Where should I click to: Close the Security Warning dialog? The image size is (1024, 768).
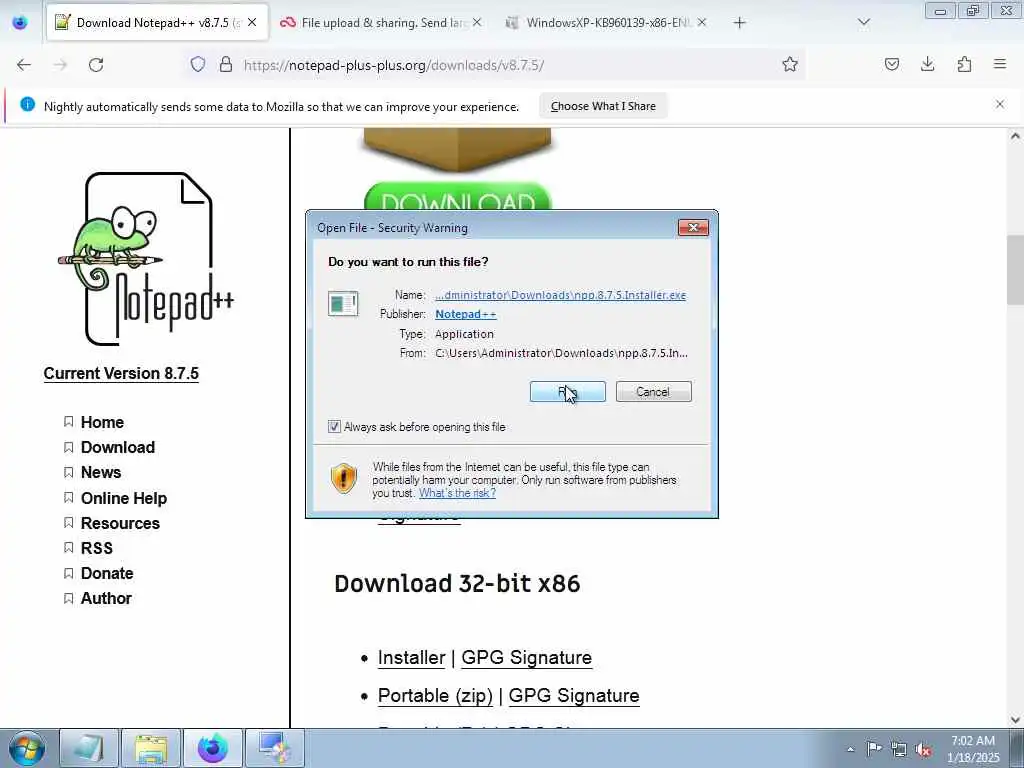(694, 227)
